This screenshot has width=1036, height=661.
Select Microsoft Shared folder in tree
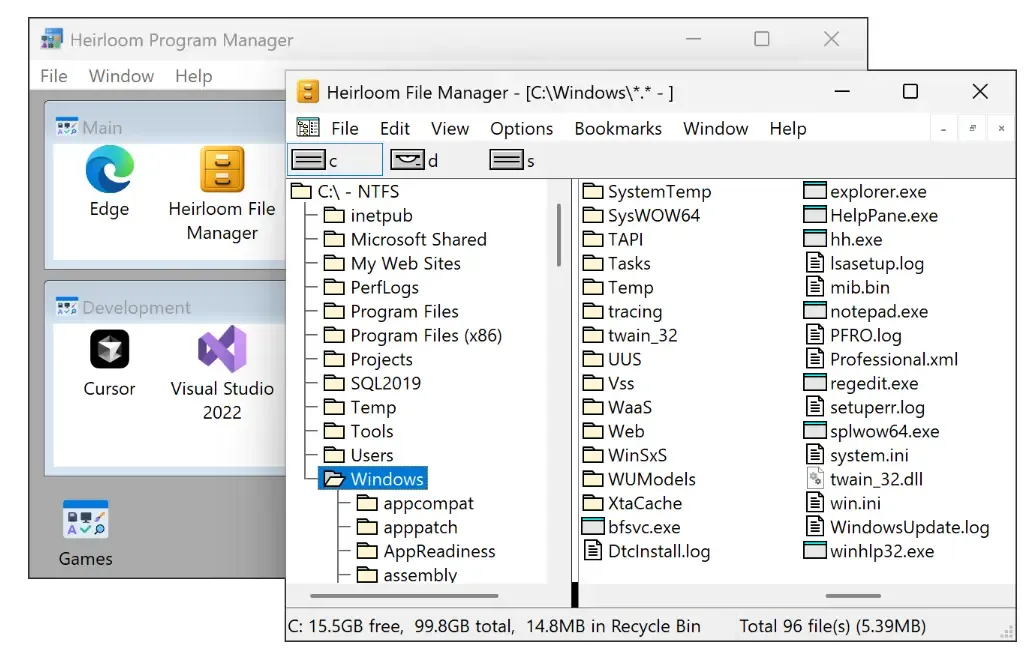tap(405, 239)
